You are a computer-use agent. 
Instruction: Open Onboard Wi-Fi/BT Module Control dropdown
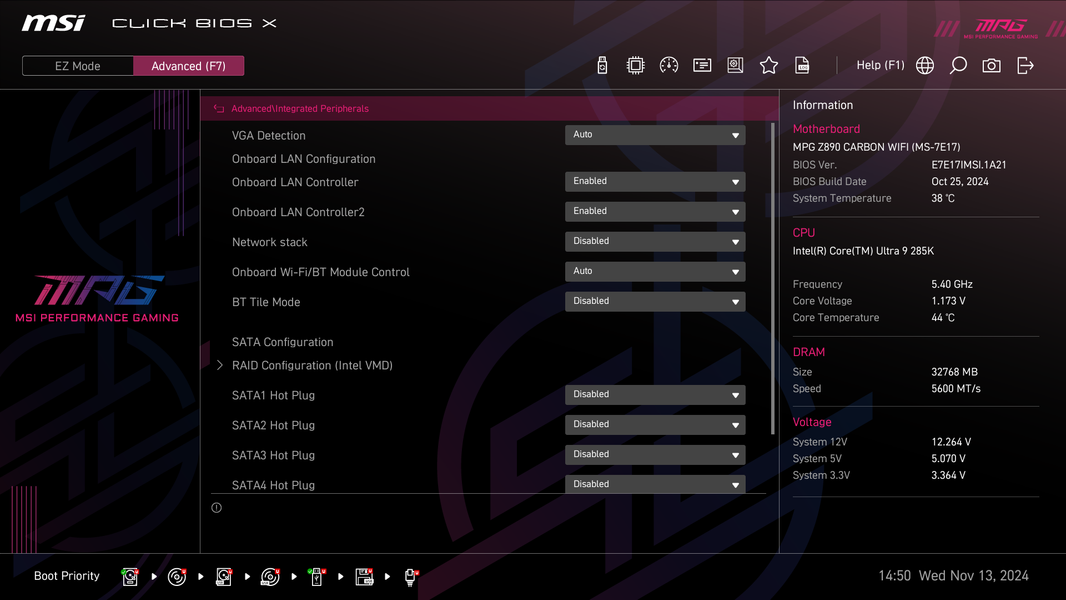point(655,271)
